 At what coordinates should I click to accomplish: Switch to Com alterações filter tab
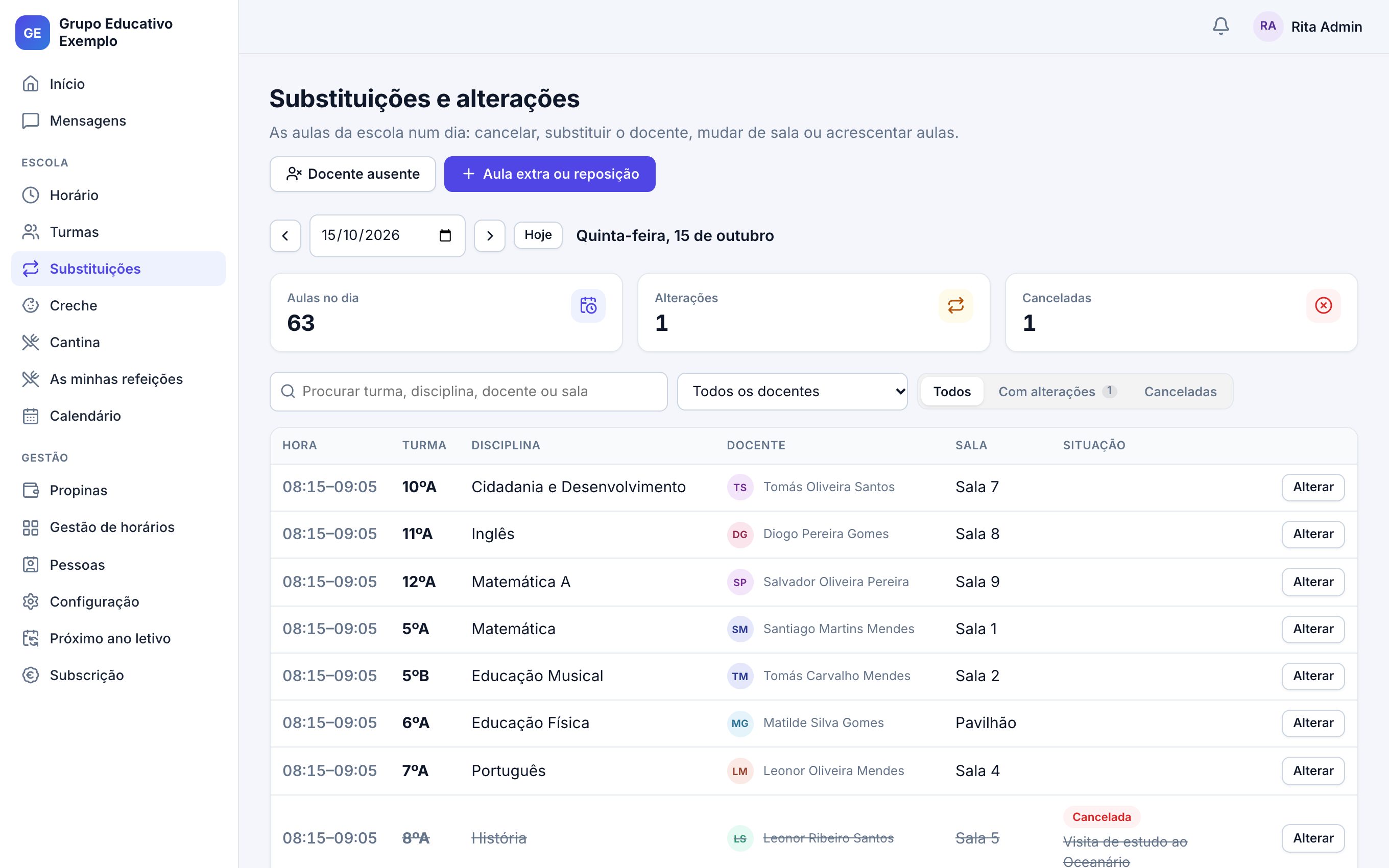1057,392
